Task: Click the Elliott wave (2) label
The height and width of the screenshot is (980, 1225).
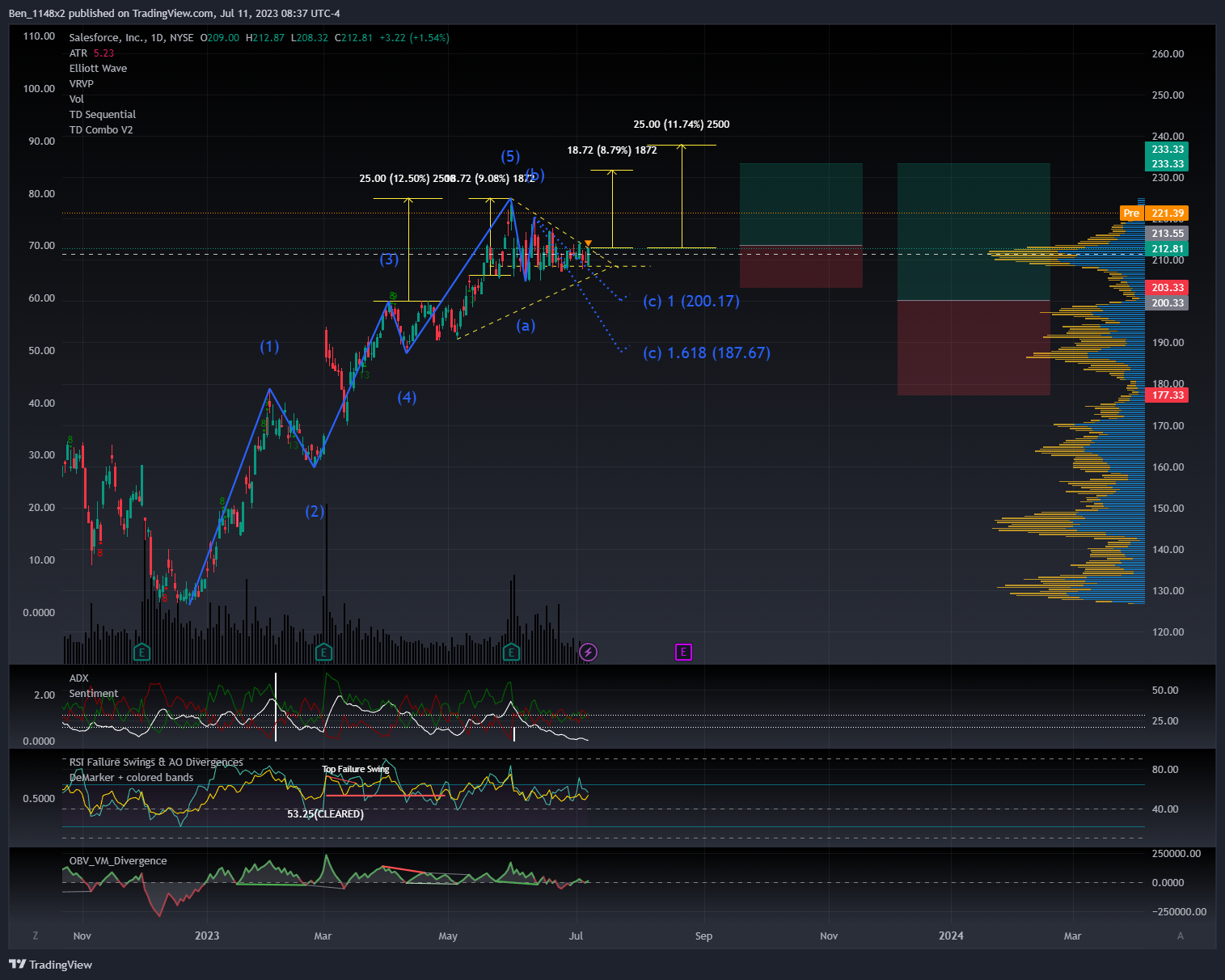Action: (315, 510)
